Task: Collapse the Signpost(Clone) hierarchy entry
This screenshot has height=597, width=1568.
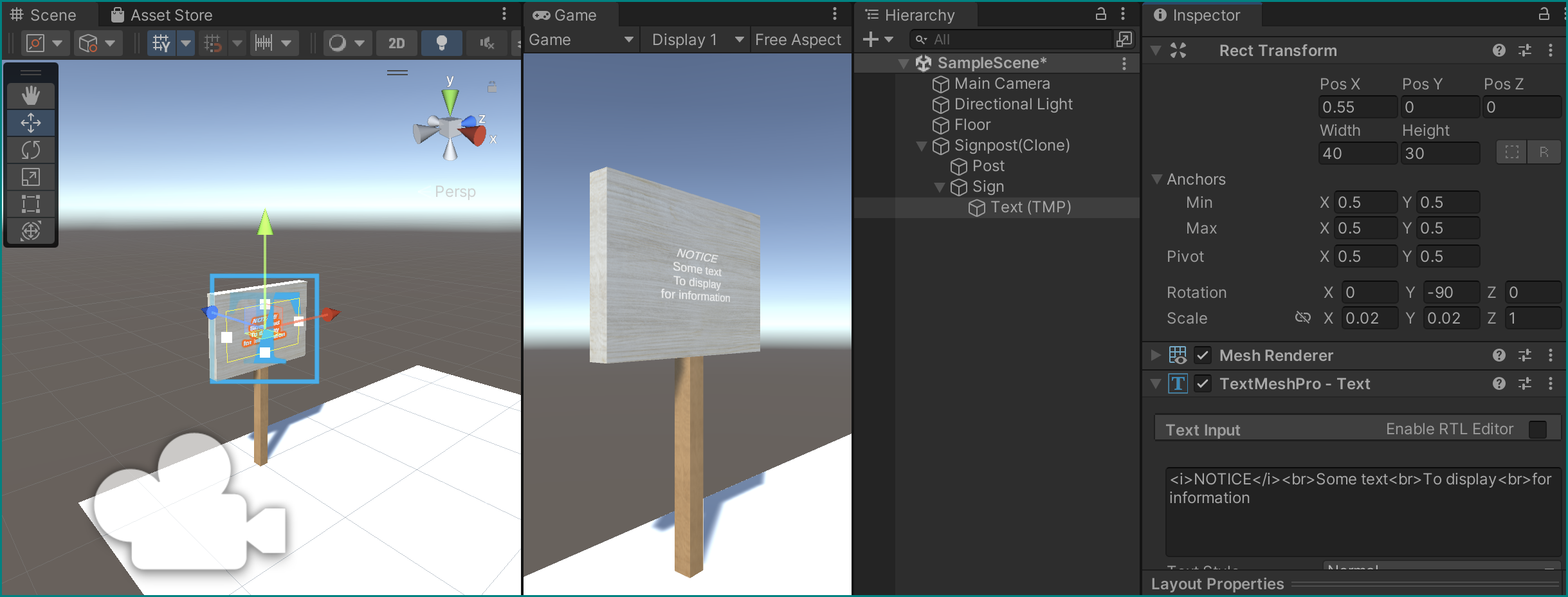Action: point(922,145)
